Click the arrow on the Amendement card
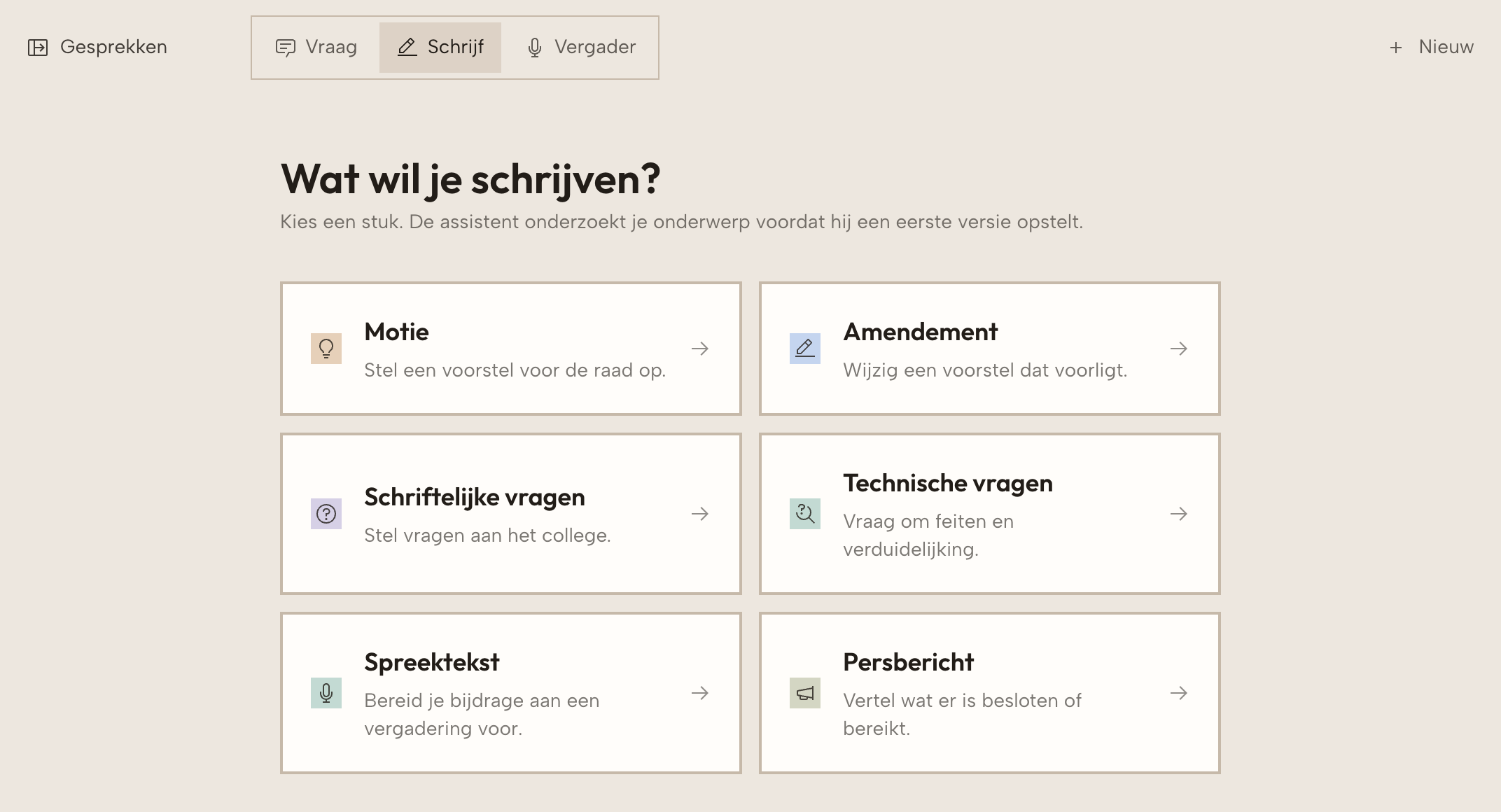Image resolution: width=1501 pixels, height=812 pixels. tap(1179, 349)
